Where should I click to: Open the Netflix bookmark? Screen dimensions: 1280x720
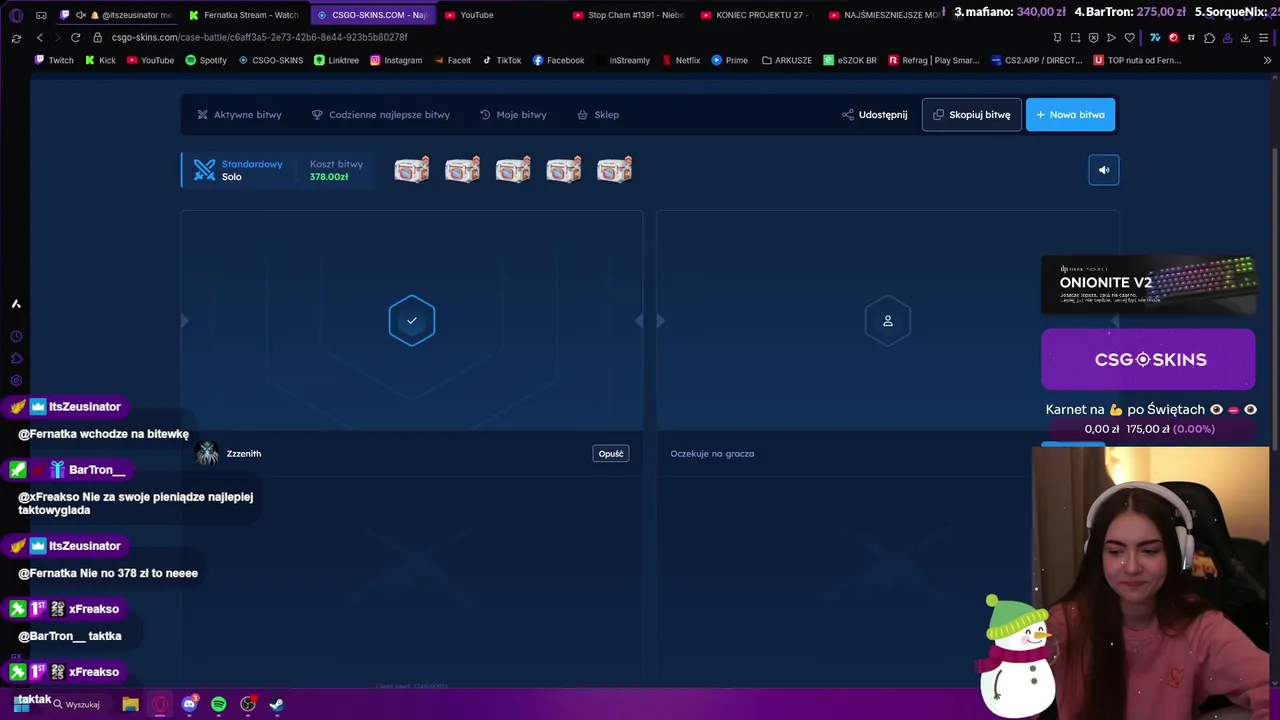680,60
